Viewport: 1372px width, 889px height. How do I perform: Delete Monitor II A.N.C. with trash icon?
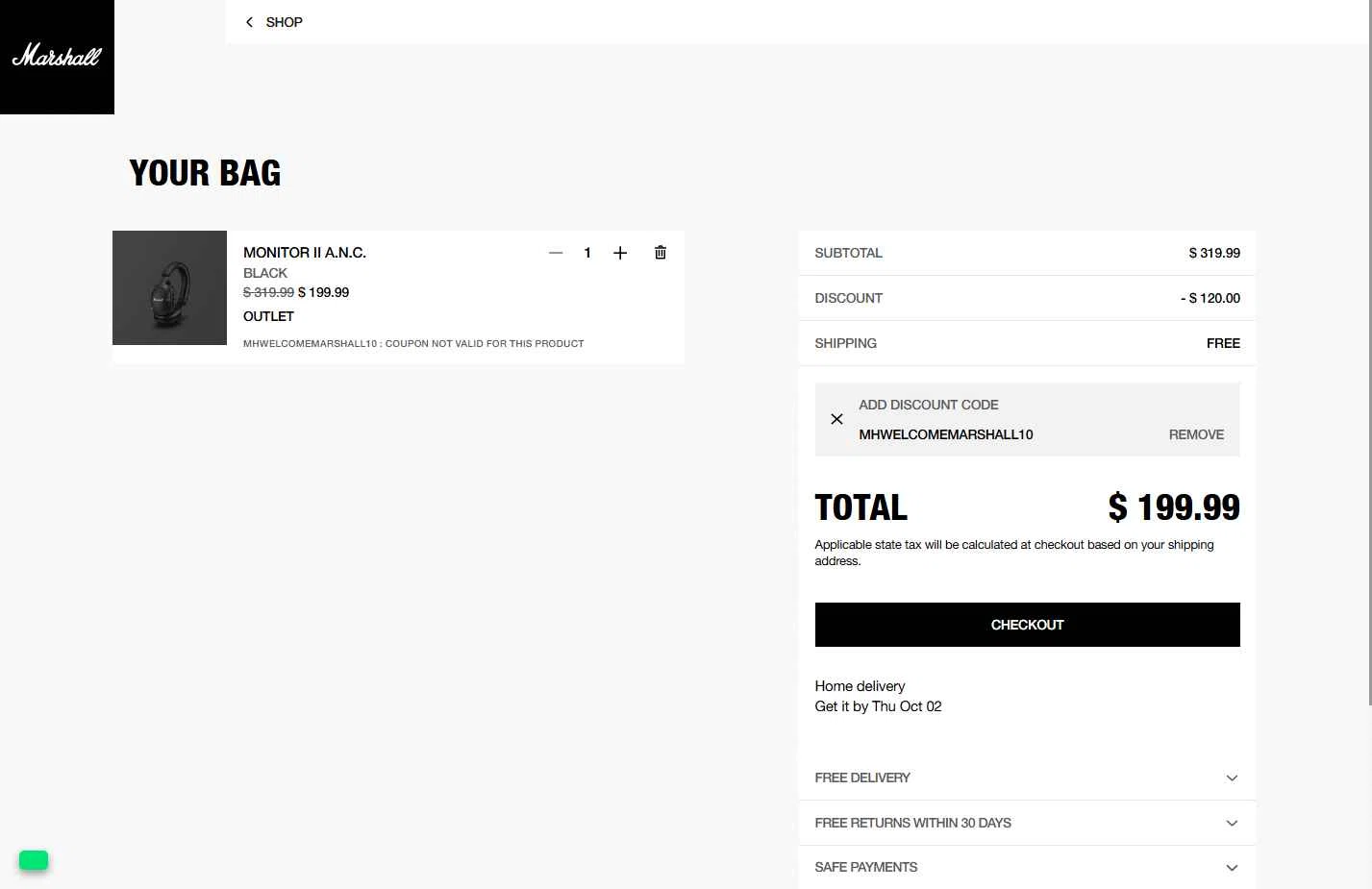661,253
